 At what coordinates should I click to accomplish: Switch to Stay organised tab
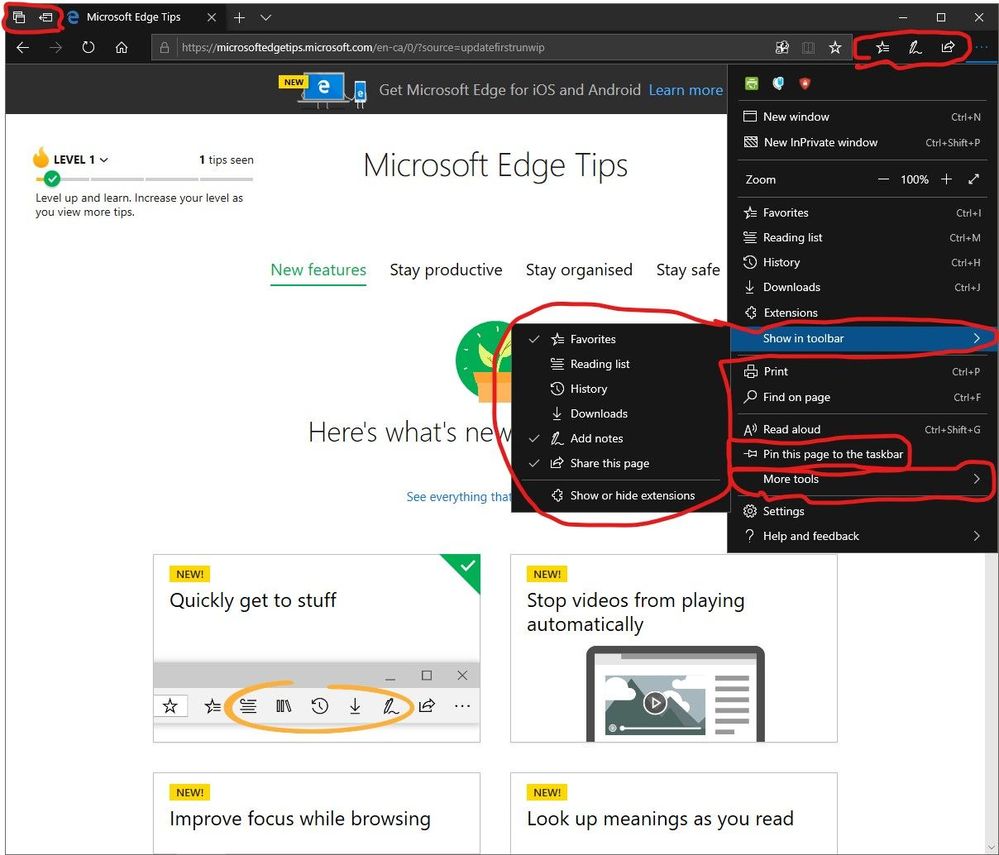(x=579, y=270)
